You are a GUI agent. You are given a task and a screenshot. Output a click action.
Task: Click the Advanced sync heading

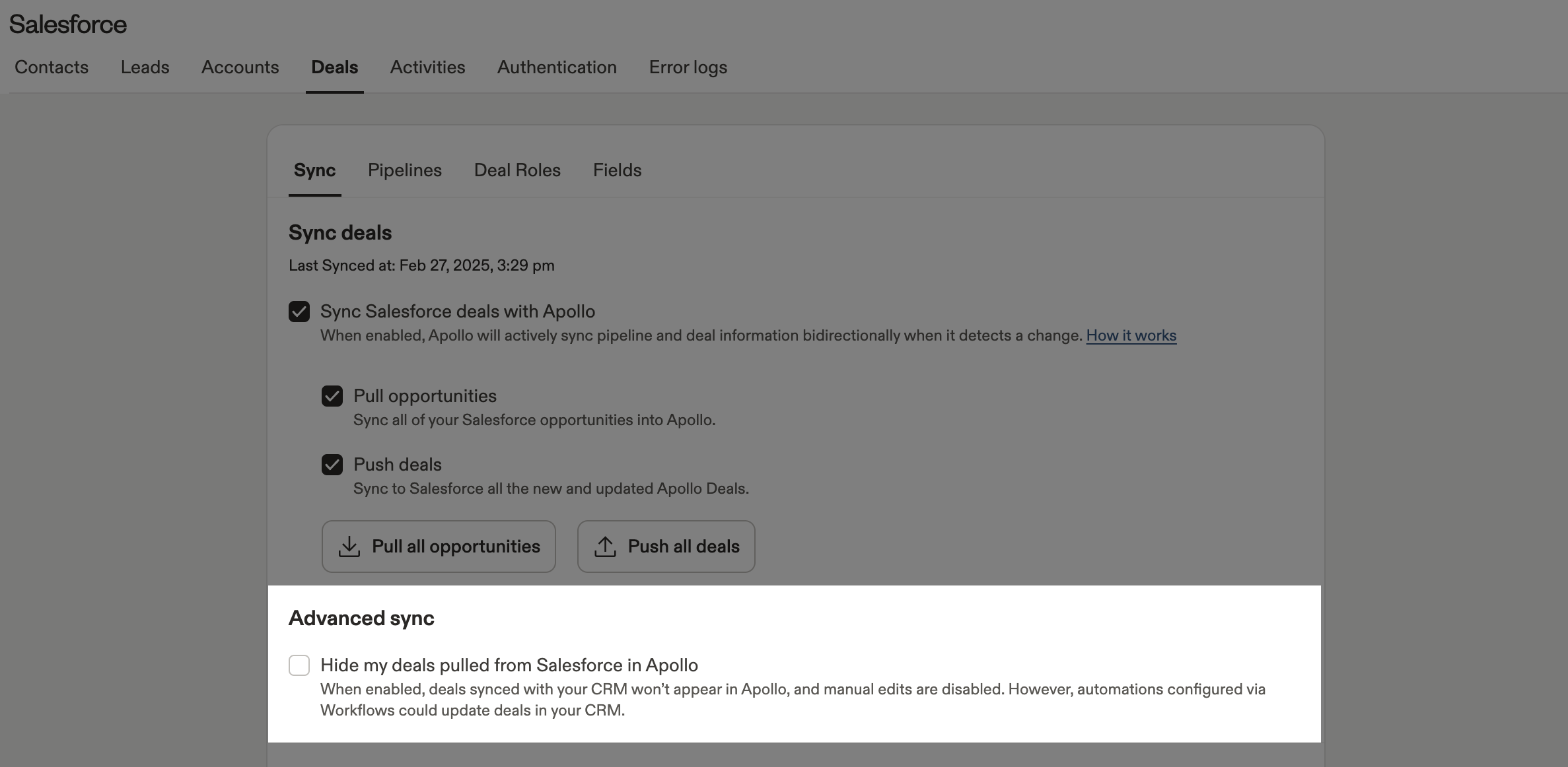361,618
